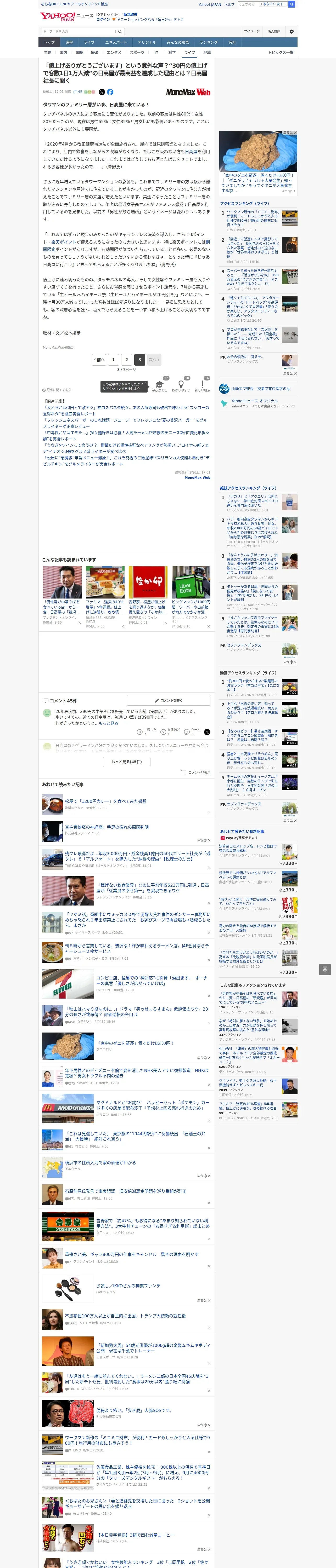Open the Uber Eats recommended article thumbnail
The width and height of the screenshot is (336, 1568).
(x=191, y=583)
